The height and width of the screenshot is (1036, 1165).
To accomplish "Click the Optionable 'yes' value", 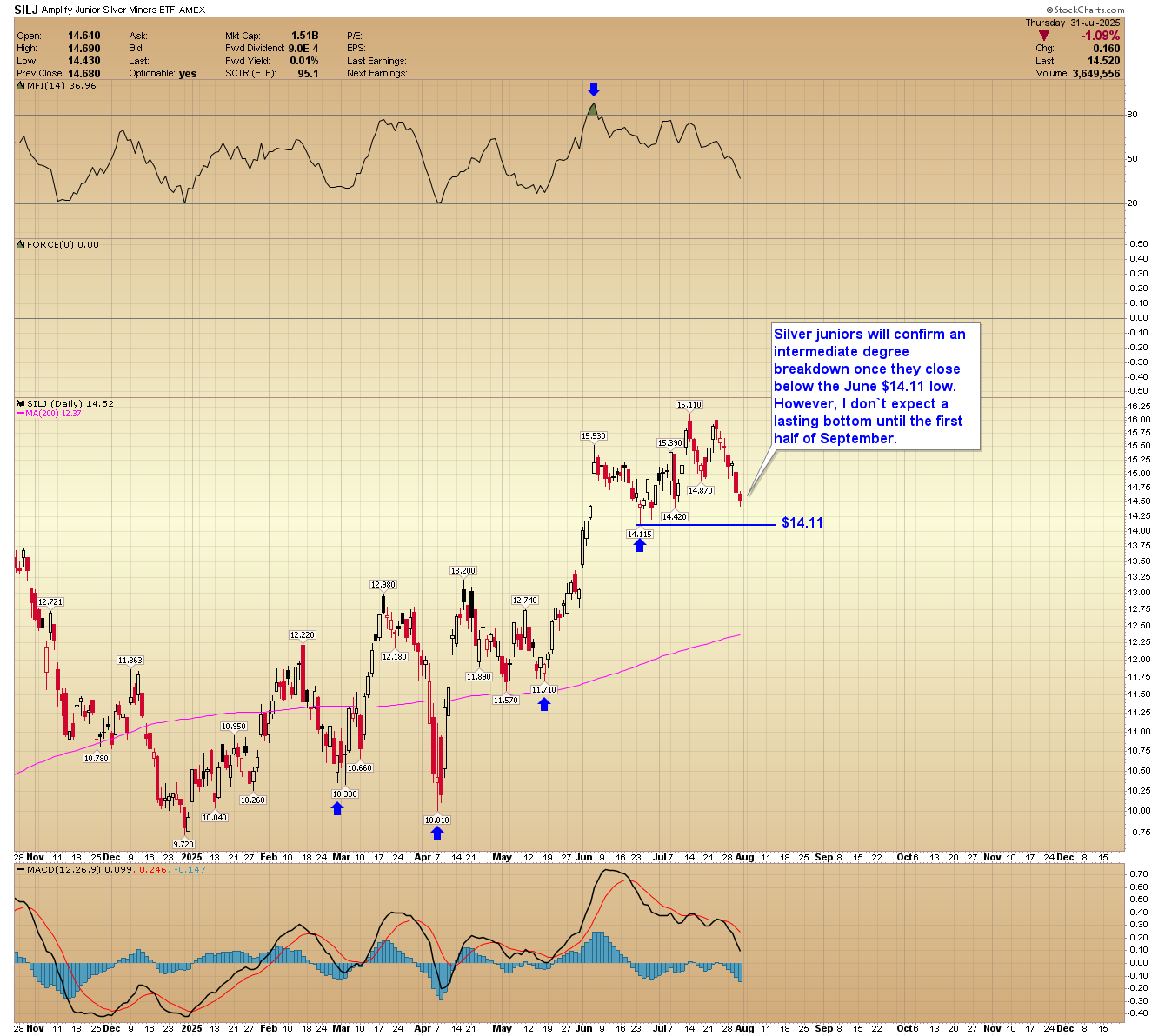I will 188,74.
